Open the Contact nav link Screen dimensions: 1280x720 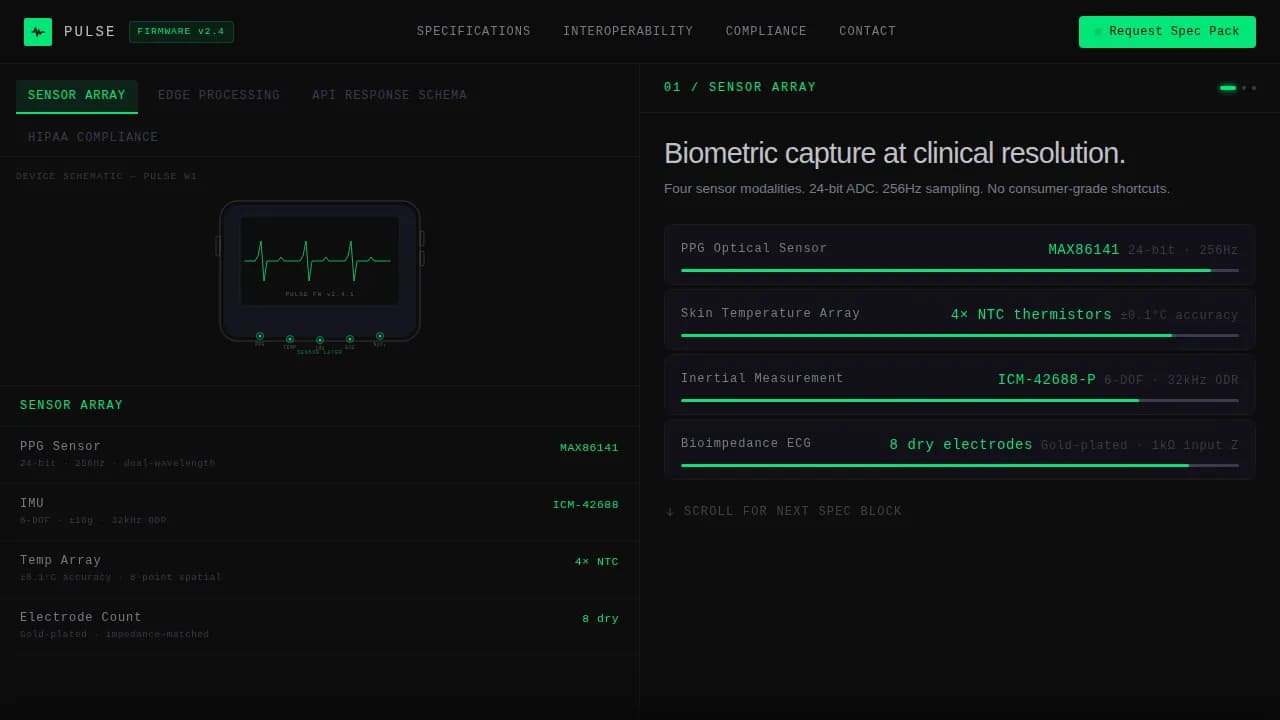(868, 32)
